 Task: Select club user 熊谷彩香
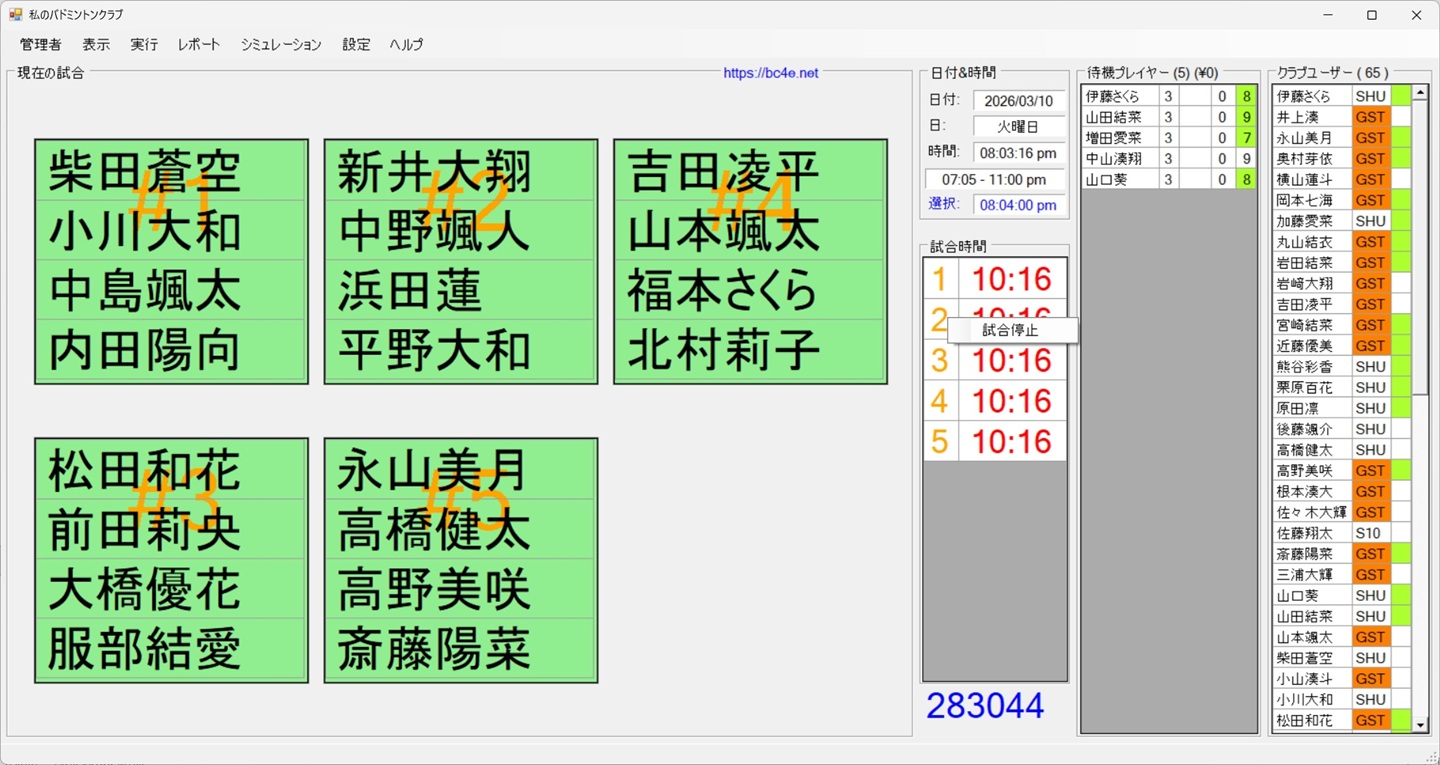pyautogui.click(x=1312, y=367)
